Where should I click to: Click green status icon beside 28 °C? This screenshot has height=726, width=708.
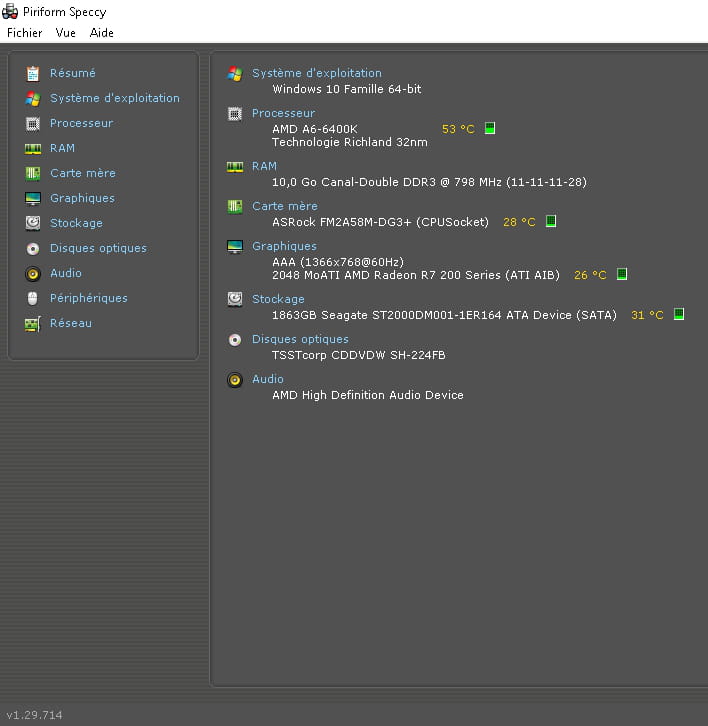point(551,221)
